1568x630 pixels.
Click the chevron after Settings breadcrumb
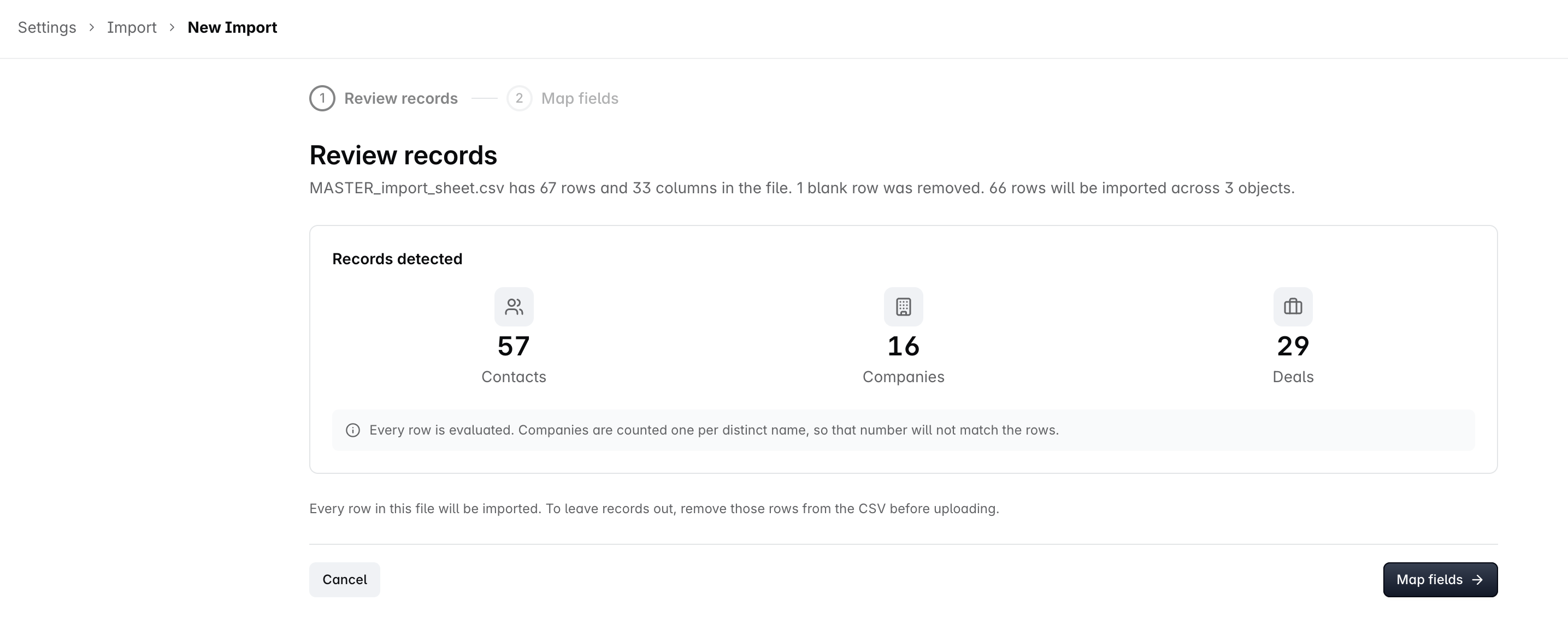(91, 27)
